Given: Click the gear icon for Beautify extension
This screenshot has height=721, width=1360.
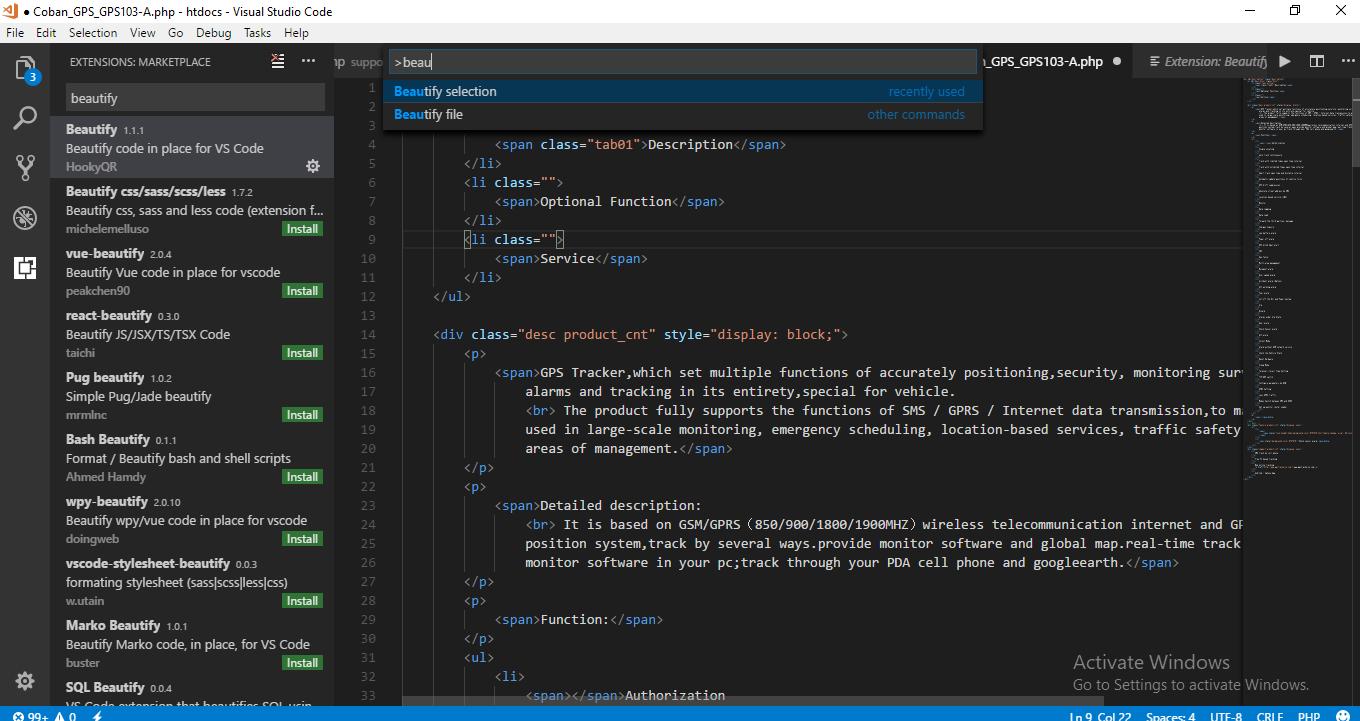Looking at the screenshot, I should click(312, 166).
